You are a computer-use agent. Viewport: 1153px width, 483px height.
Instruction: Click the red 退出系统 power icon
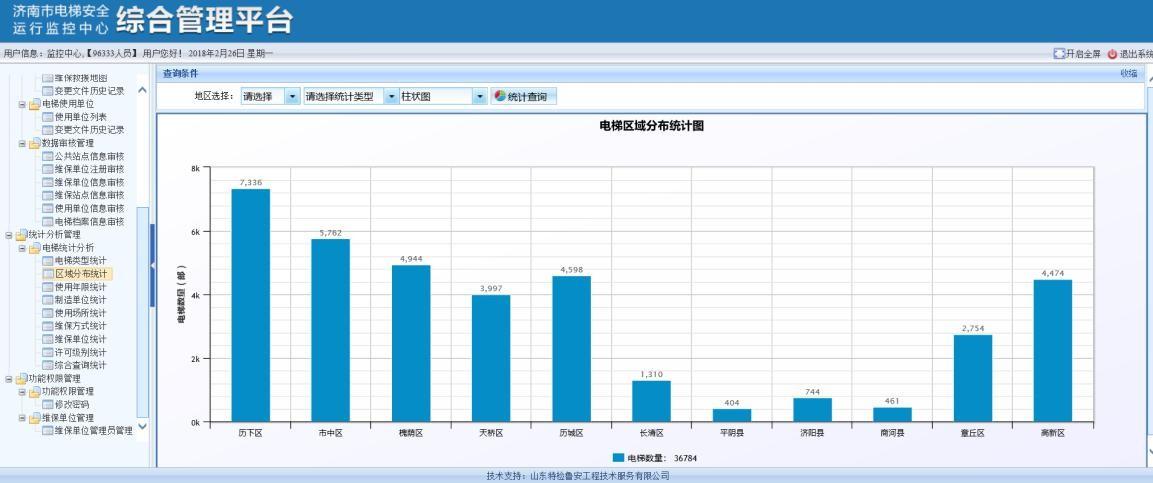(1112, 53)
